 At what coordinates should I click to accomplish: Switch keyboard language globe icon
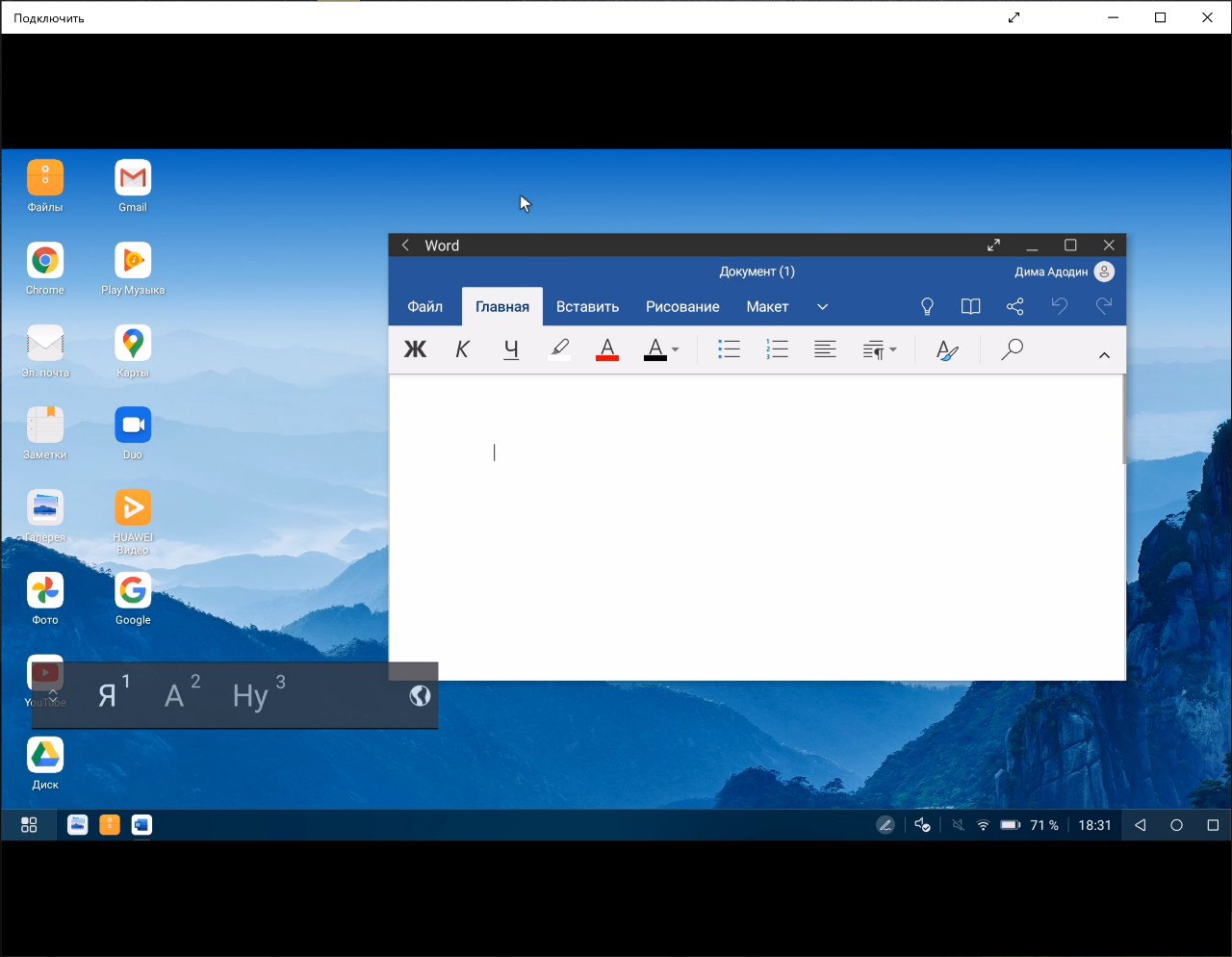[420, 695]
